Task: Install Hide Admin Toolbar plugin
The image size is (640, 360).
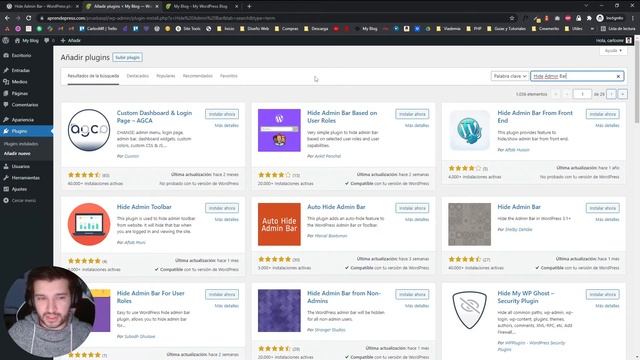Action: pyautogui.click(x=222, y=208)
